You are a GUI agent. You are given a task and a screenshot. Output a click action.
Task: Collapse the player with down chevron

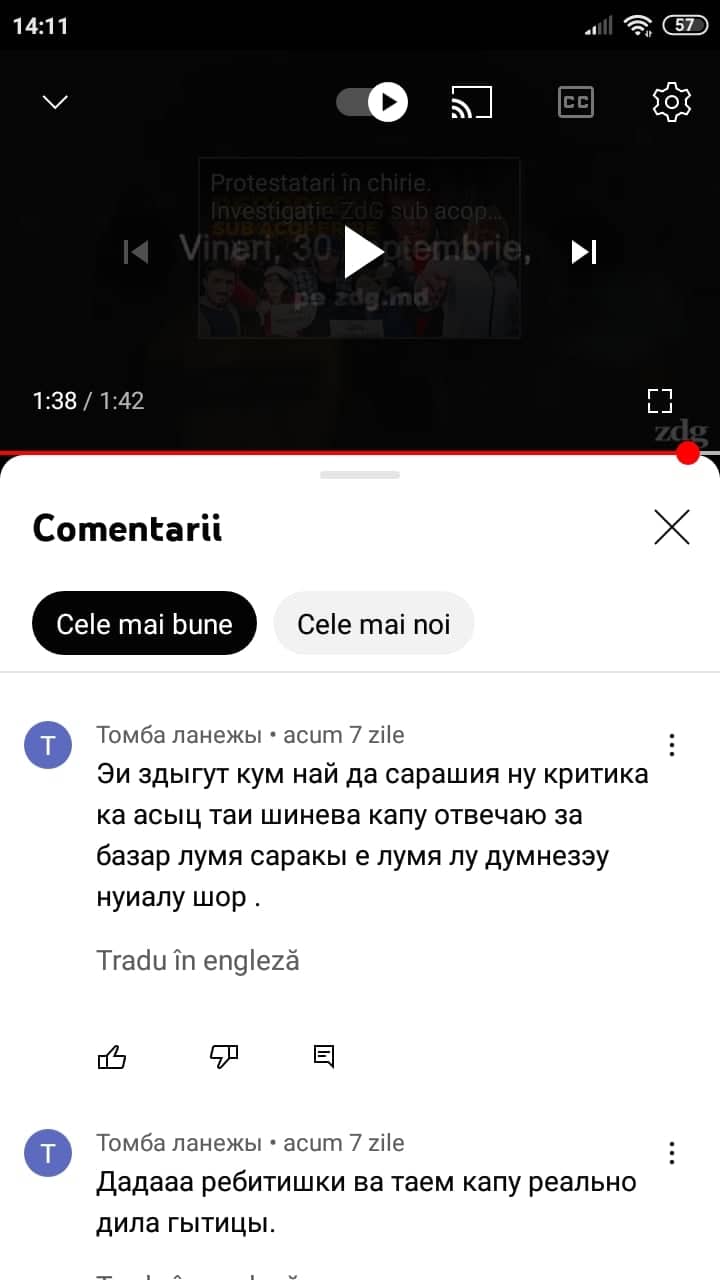55,102
